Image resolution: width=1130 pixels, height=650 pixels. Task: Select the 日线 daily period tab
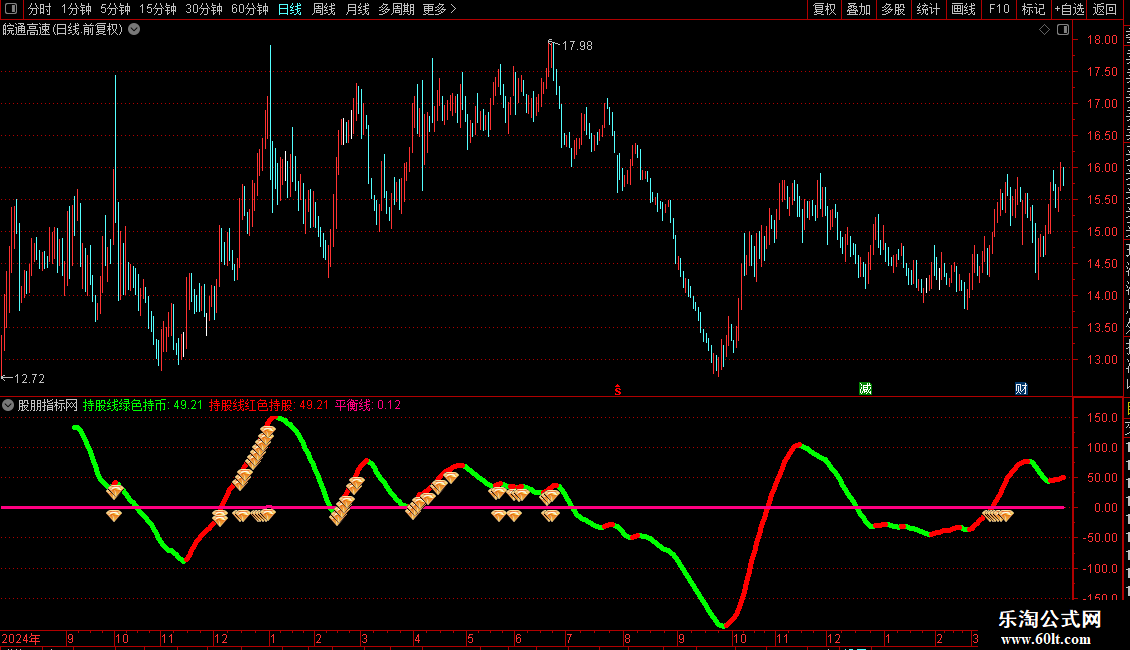(x=290, y=9)
